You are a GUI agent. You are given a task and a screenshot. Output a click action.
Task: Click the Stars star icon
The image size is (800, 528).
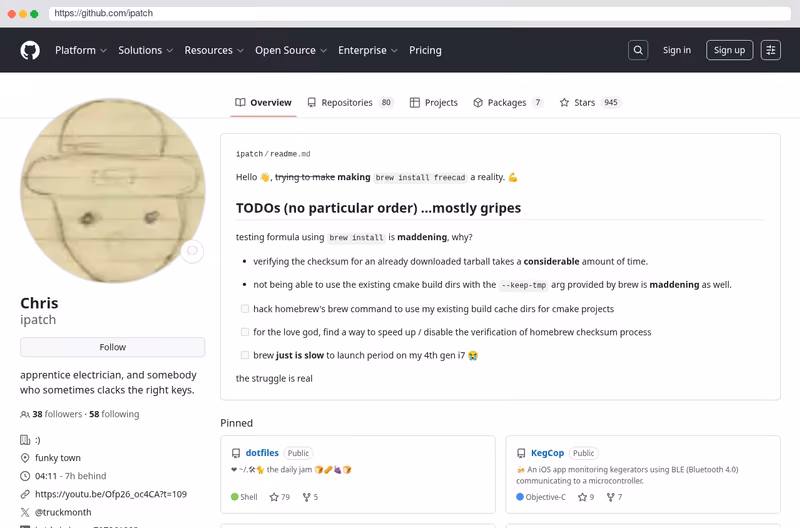(x=564, y=103)
